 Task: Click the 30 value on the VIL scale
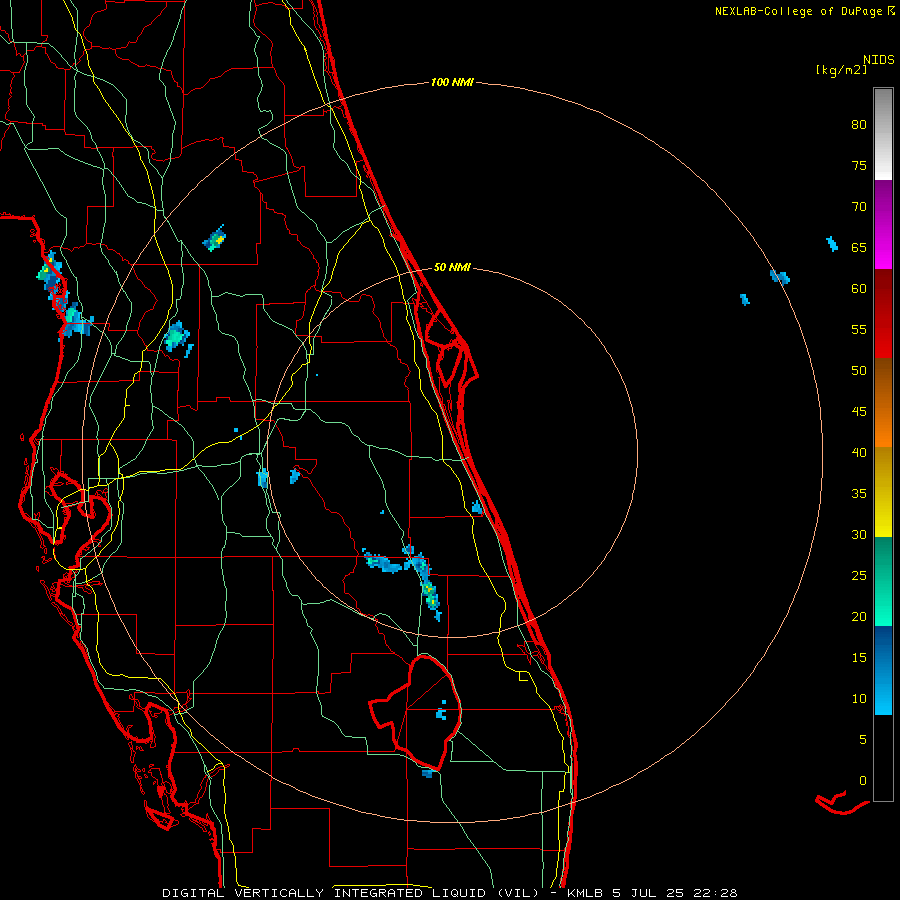[859, 535]
